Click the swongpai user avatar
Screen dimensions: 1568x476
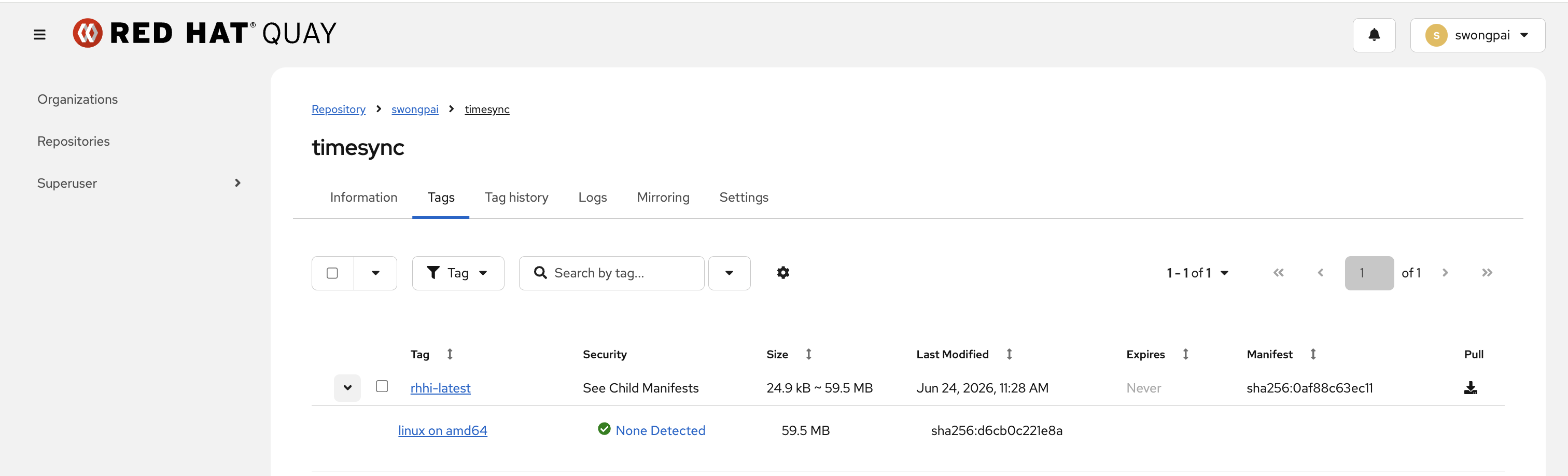click(x=1436, y=35)
